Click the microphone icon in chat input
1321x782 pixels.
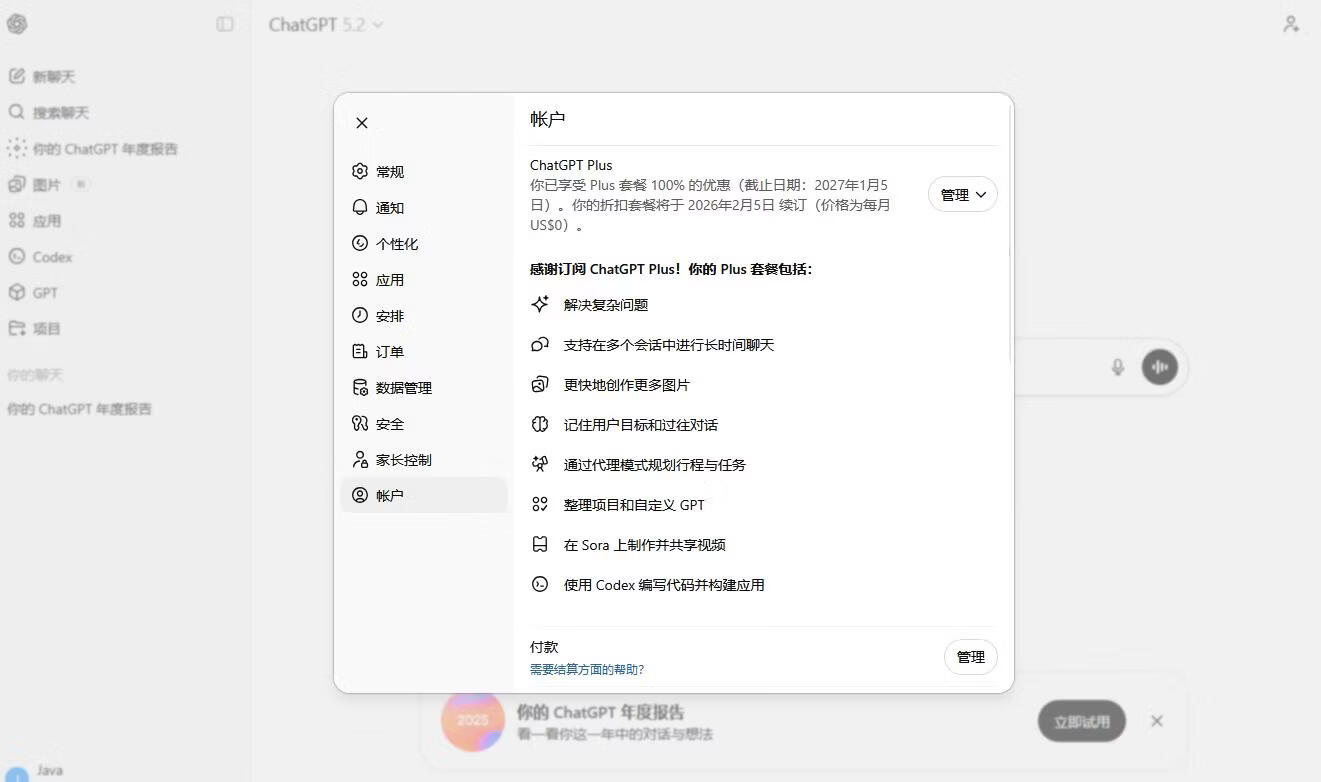1117,367
